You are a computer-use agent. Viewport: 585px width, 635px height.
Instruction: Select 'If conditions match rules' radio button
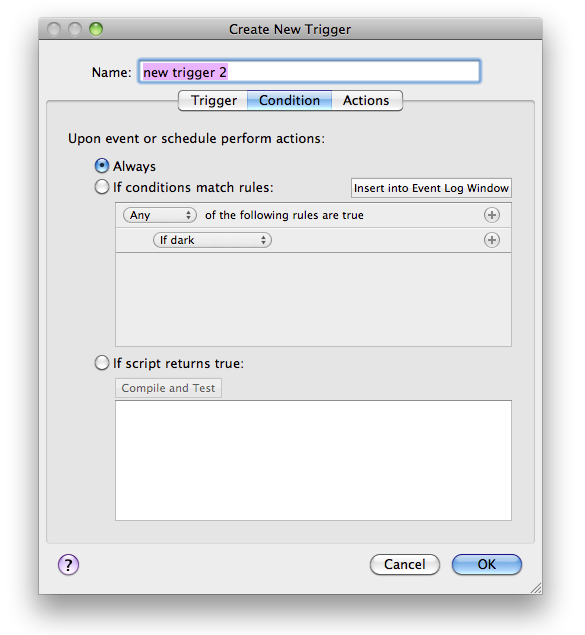102,187
